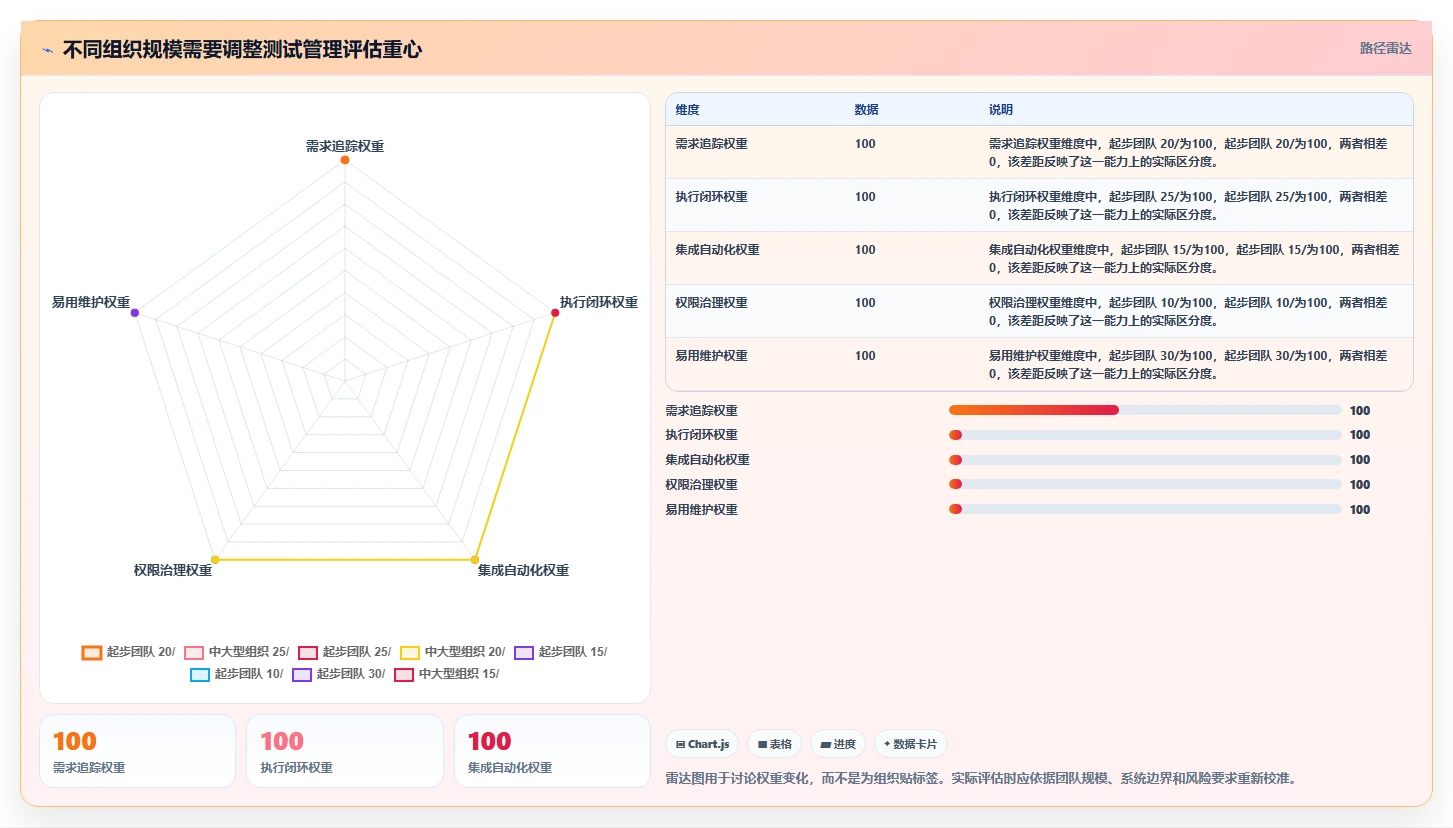
Task: Click the red radar point at 执行闭环权重
Action: tap(555, 313)
